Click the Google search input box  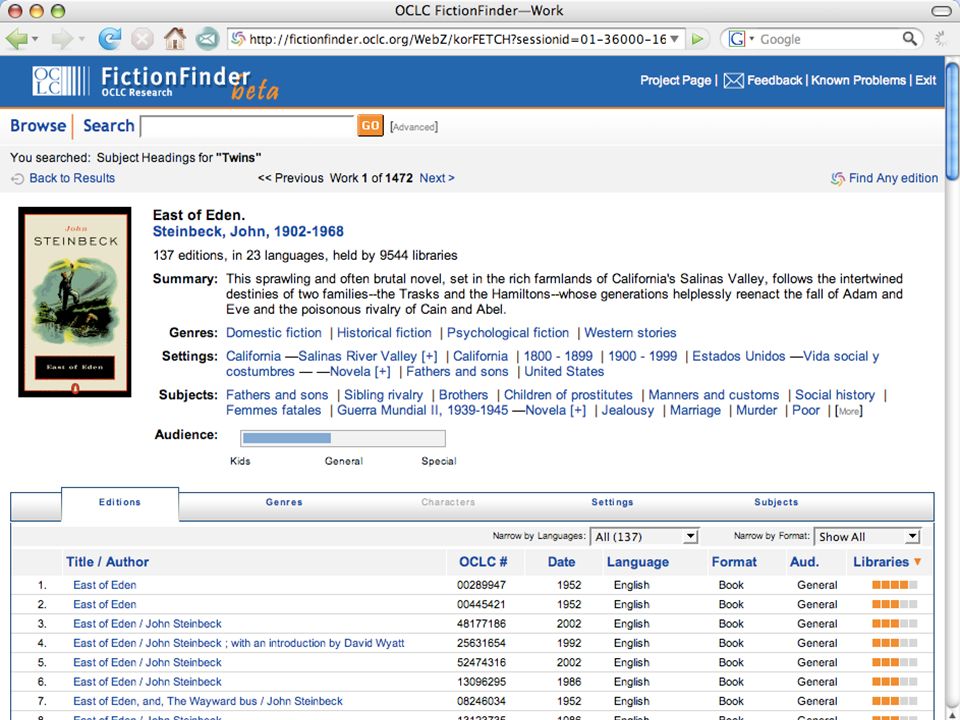tap(828, 39)
